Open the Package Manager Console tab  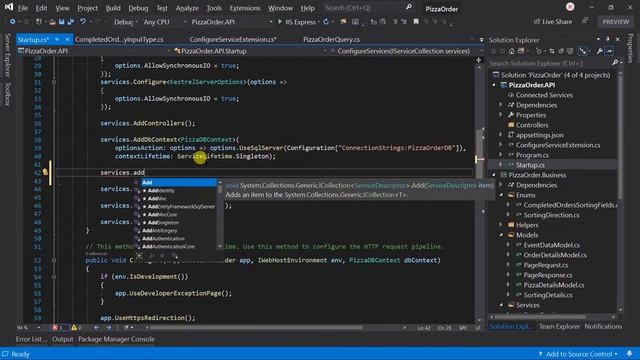click(116, 339)
